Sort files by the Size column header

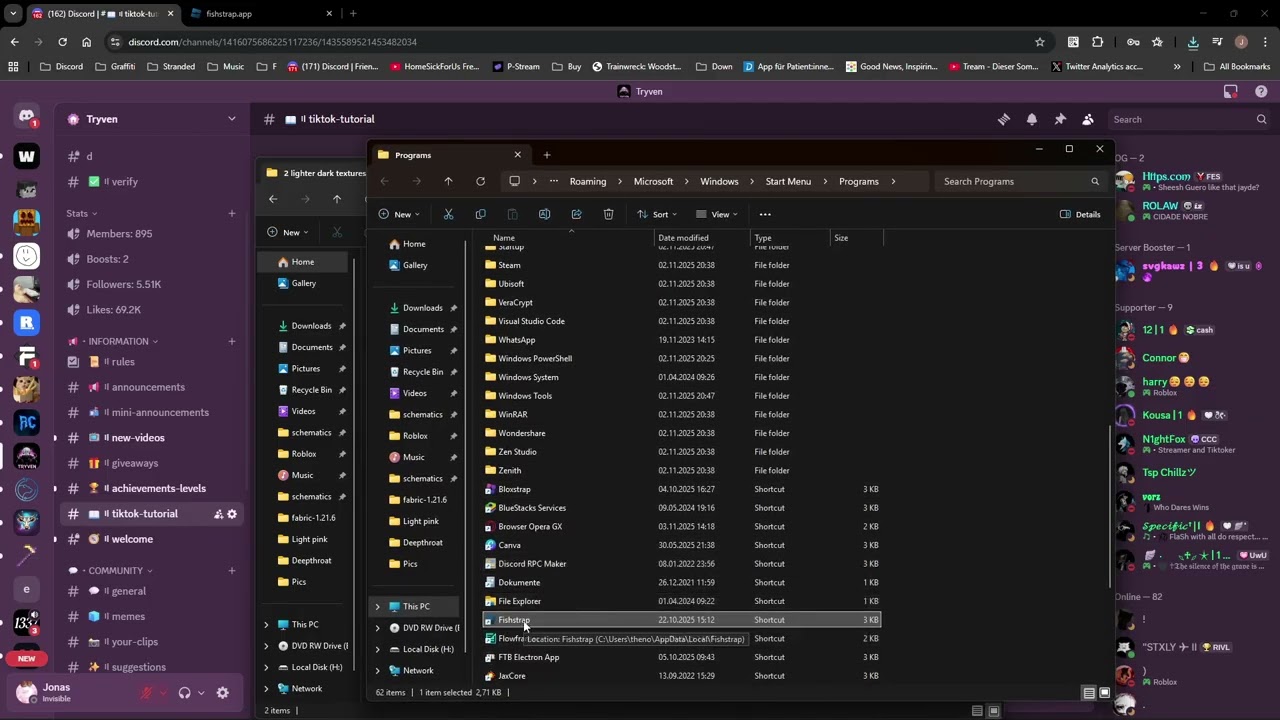click(x=856, y=238)
